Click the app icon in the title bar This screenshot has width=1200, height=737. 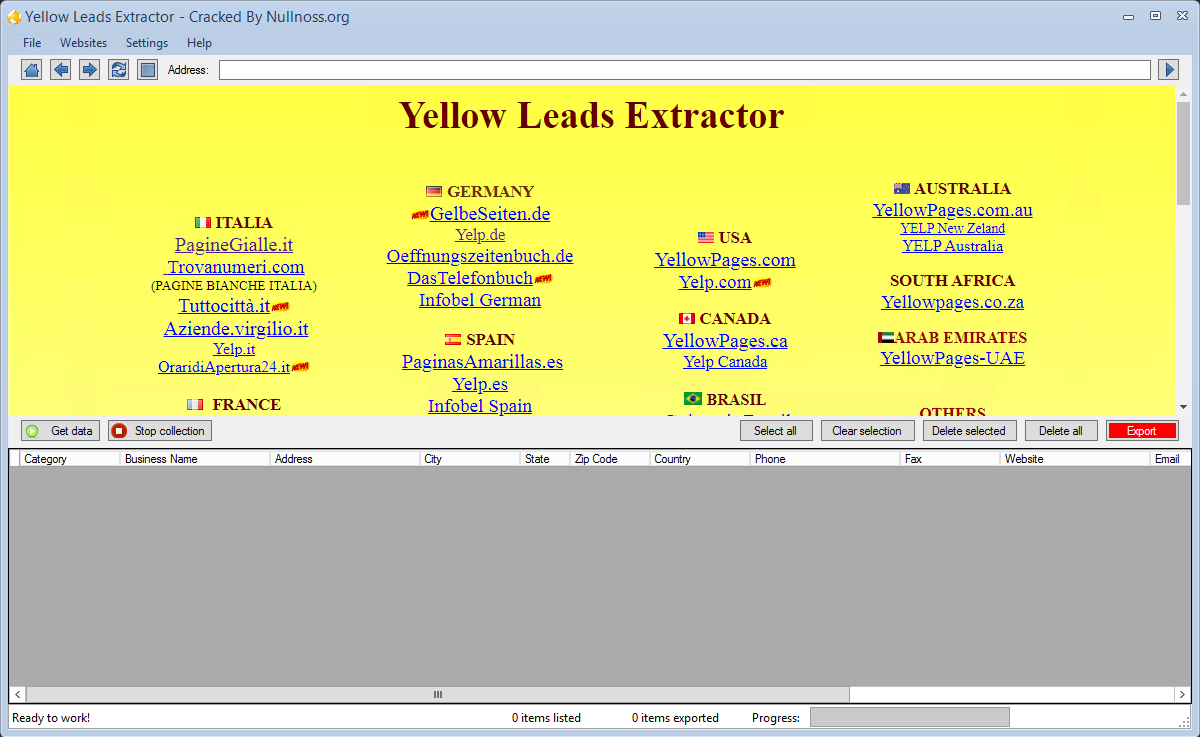[14, 17]
